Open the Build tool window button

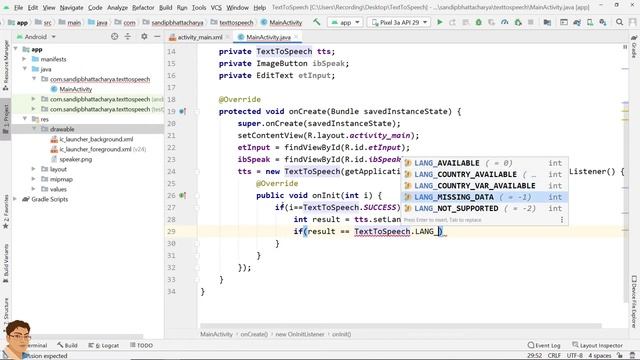point(67,345)
